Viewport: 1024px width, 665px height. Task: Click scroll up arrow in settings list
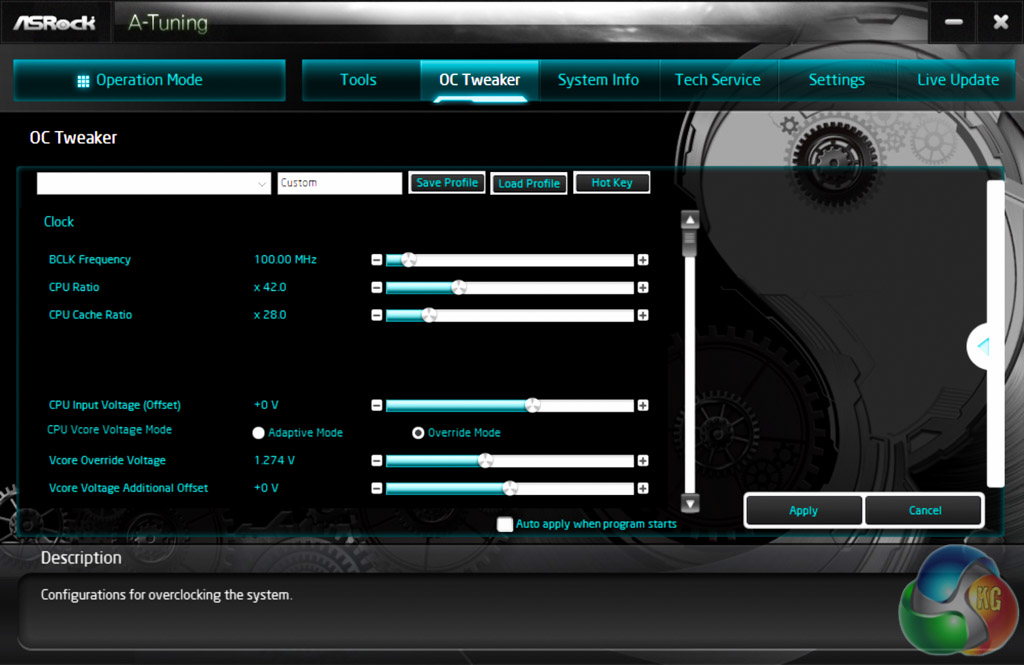(x=690, y=219)
